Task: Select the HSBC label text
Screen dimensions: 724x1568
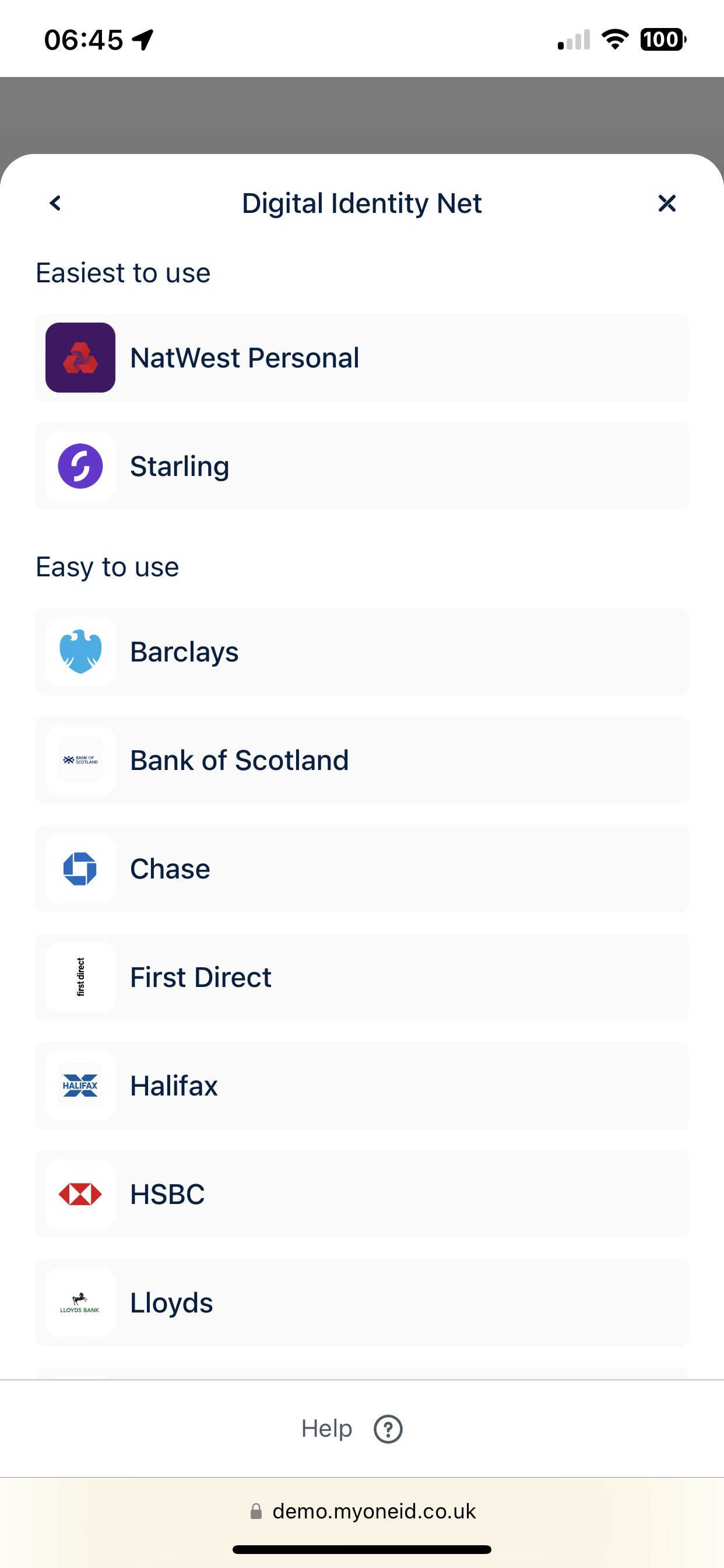Action: [167, 1194]
